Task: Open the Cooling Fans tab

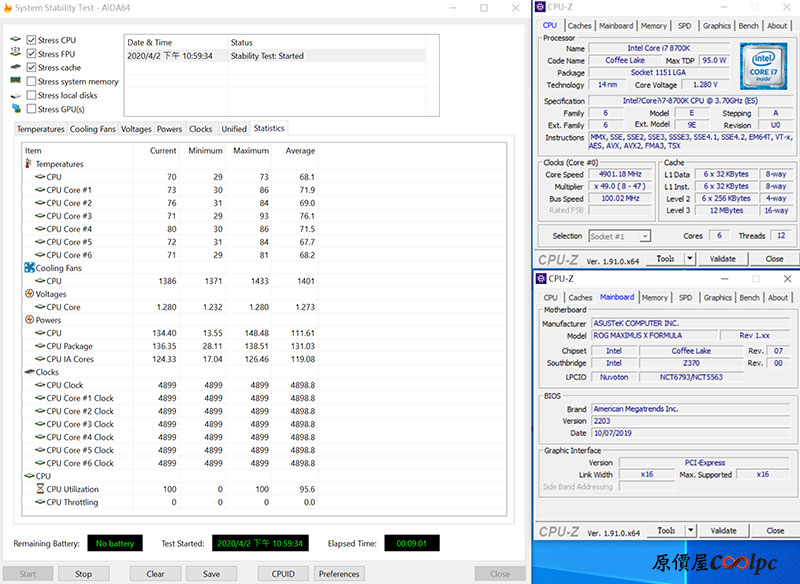Action: [x=93, y=129]
